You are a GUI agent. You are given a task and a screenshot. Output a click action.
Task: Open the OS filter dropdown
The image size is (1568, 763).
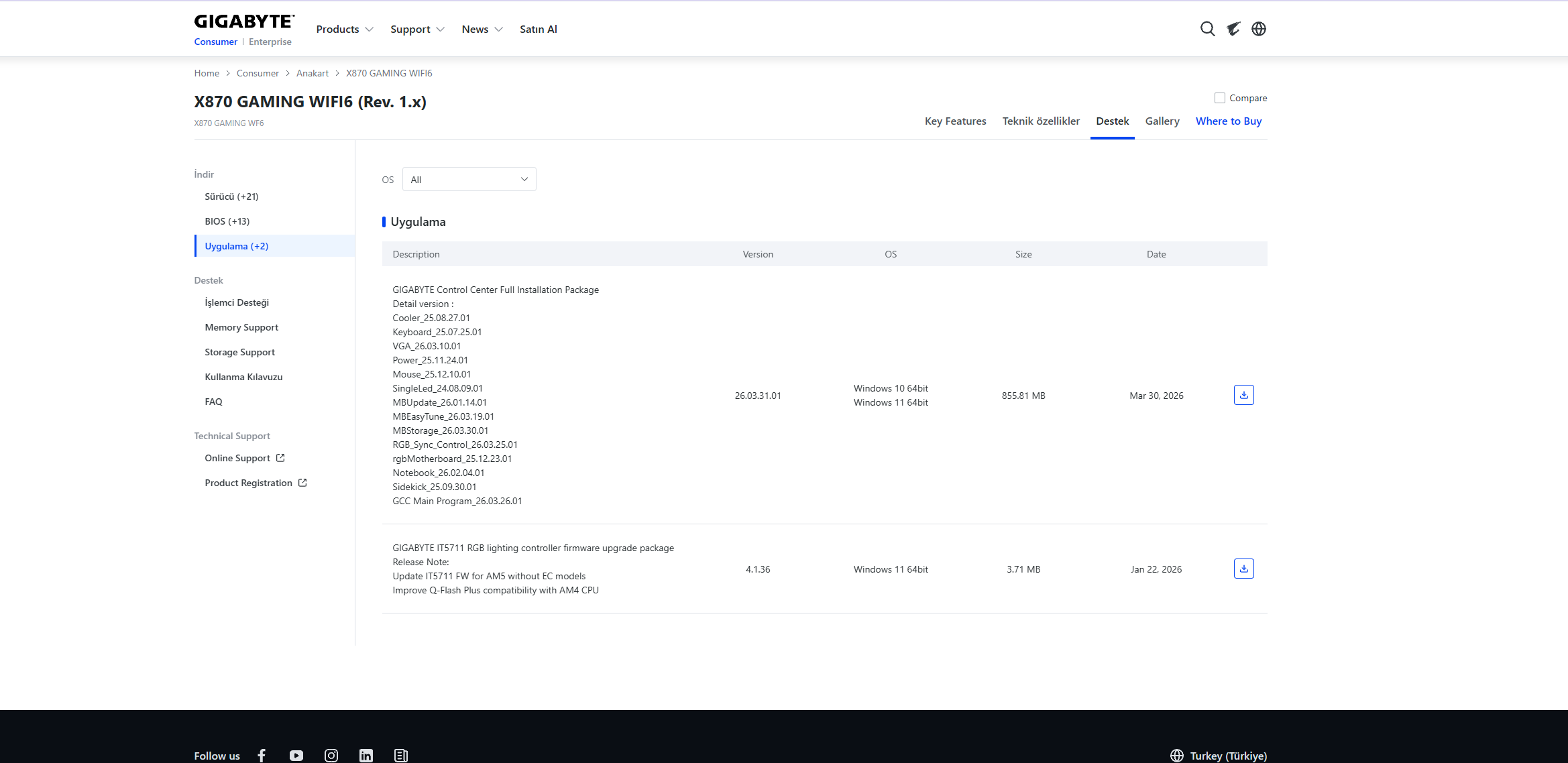[x=469, y=179]
